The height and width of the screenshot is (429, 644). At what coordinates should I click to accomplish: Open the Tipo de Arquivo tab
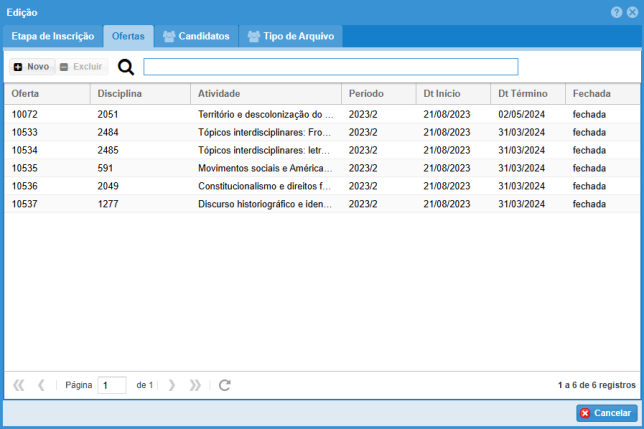pyautogui.click(x=291, y=37)
